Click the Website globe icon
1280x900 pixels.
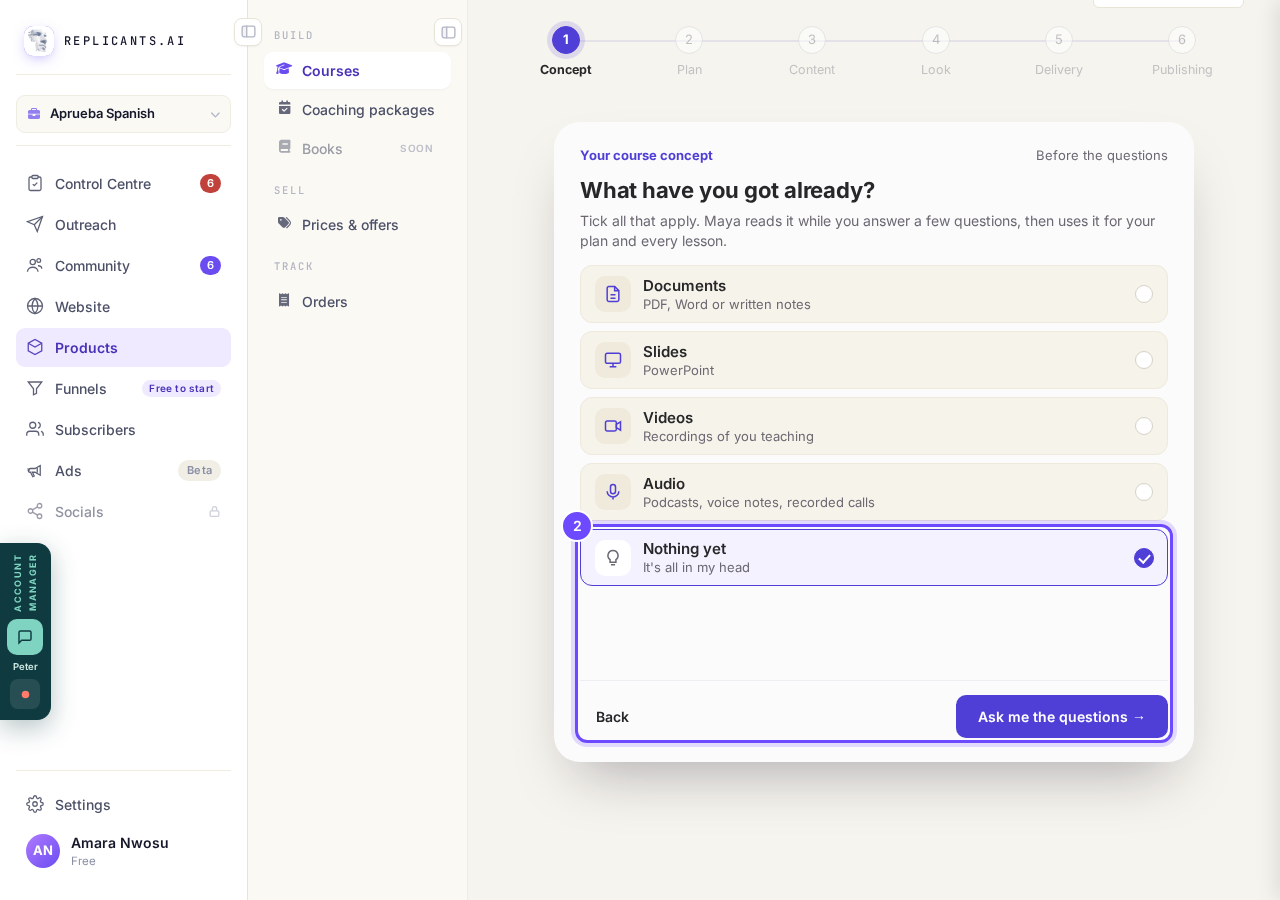point(35,306)
